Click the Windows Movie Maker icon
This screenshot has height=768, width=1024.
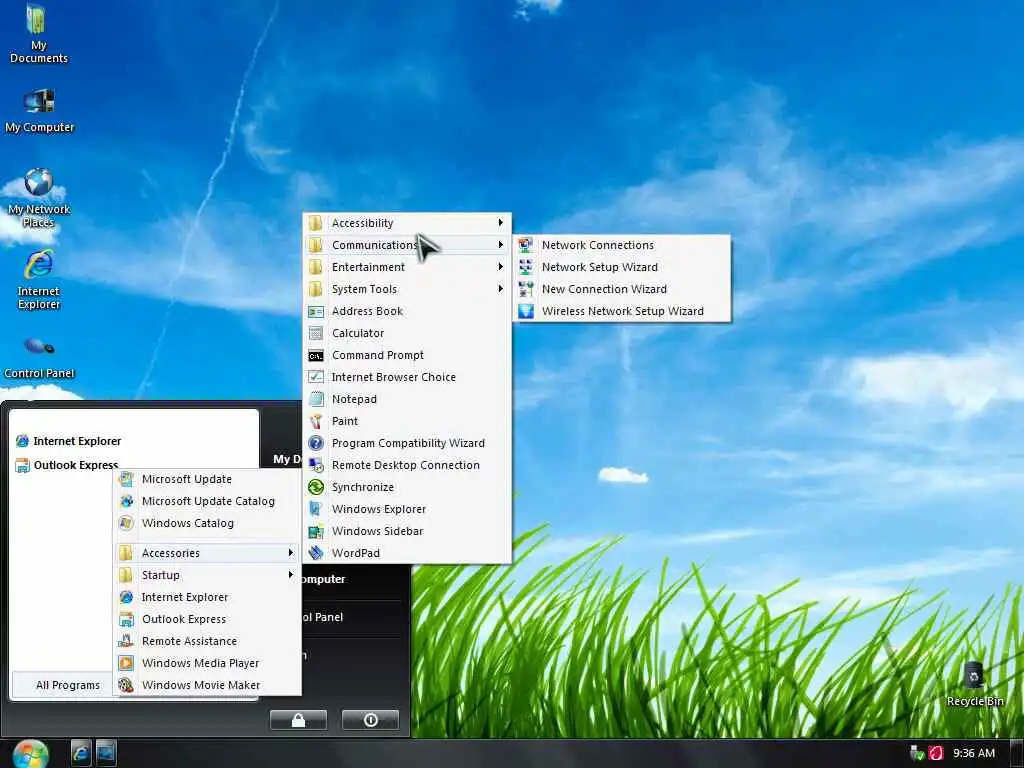pyautogui.click(x=126, y=685)
